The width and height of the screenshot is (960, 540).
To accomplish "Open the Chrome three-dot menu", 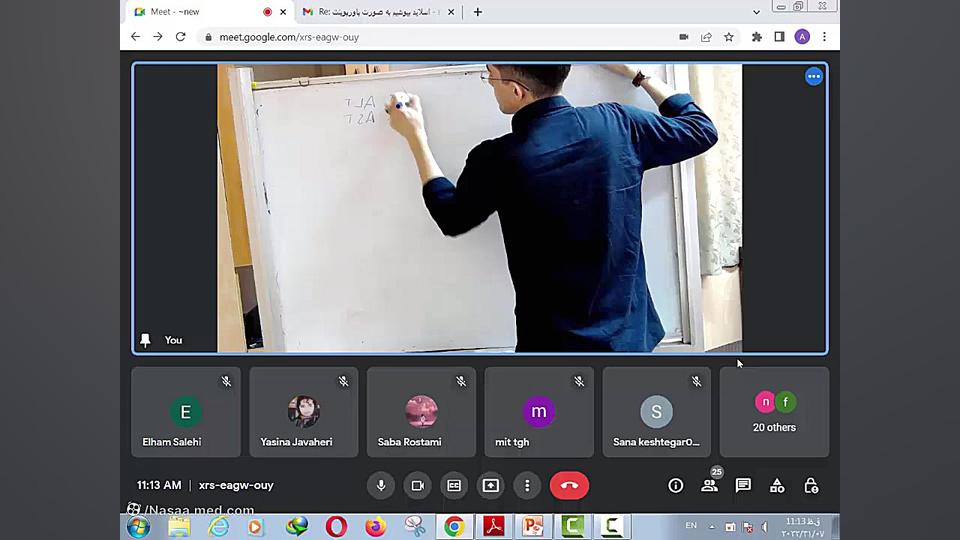I will point(825,37).
